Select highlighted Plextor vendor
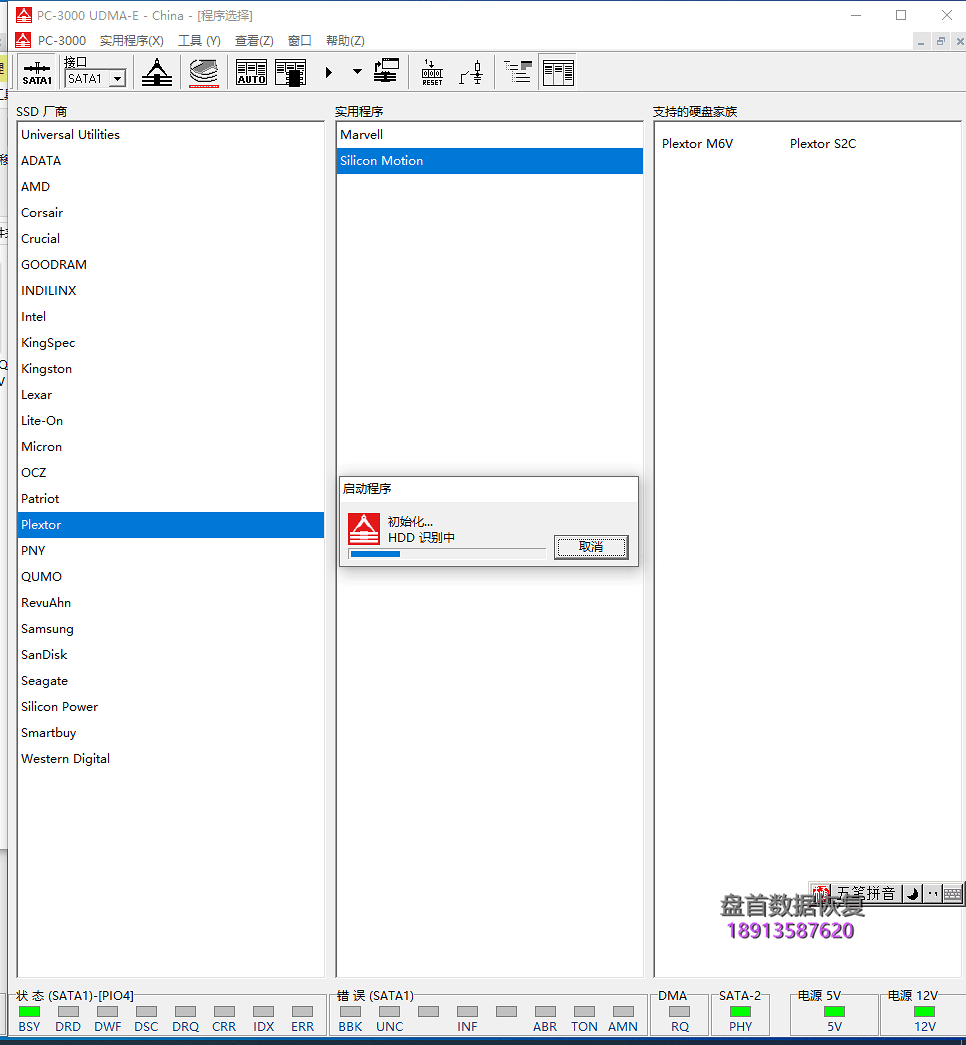The height and width of the screenshot is (1045, 966). click(x=171, y=524)
